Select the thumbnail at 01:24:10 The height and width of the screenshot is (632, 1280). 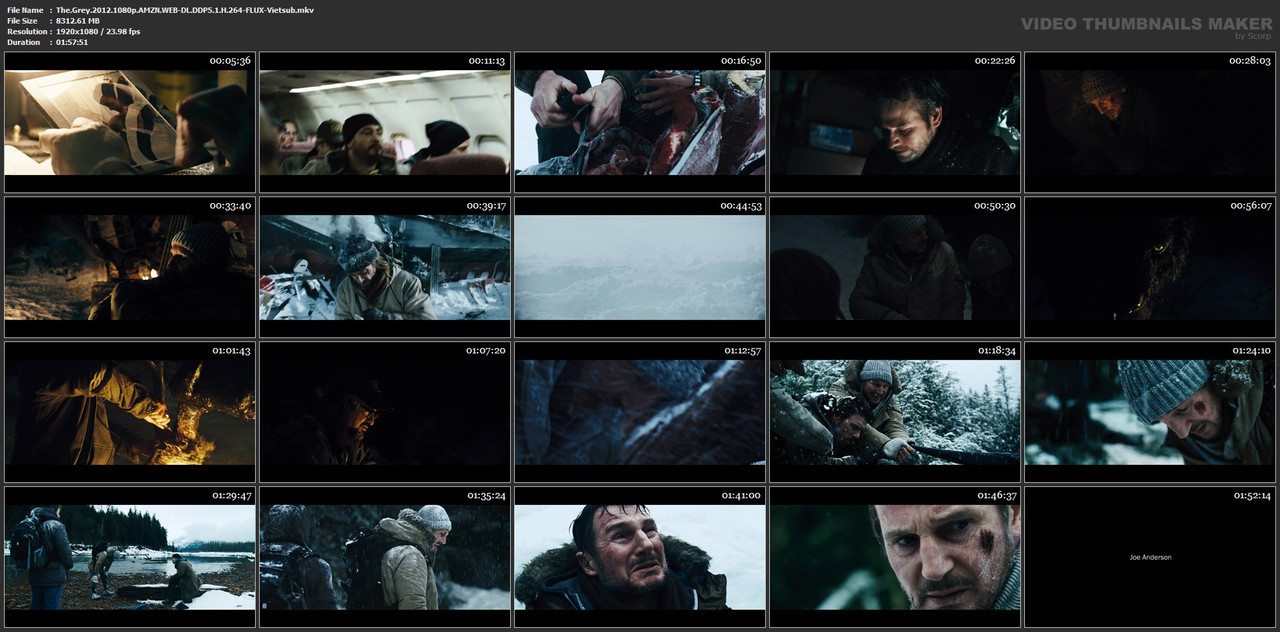coord(1150,412)
